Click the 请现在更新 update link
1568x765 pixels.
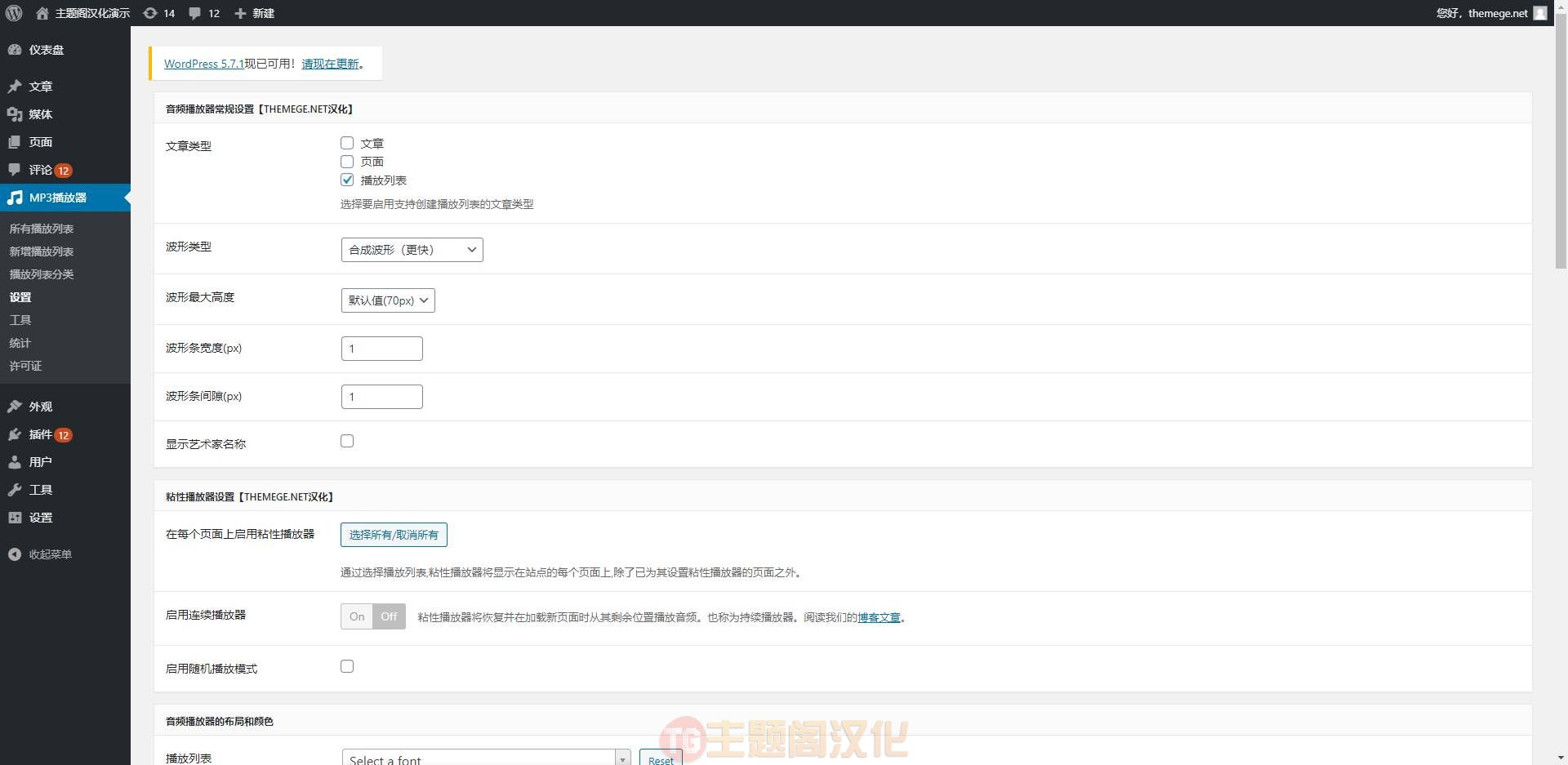[x=330, y=64]
